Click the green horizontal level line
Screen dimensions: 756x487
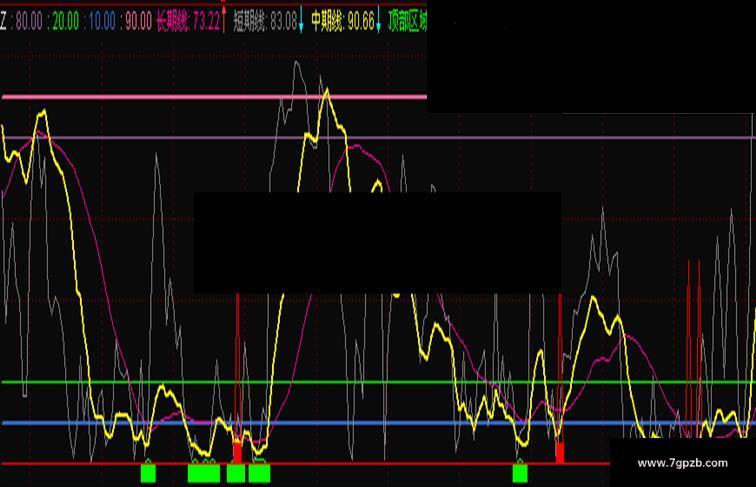[x=378, y=382]
